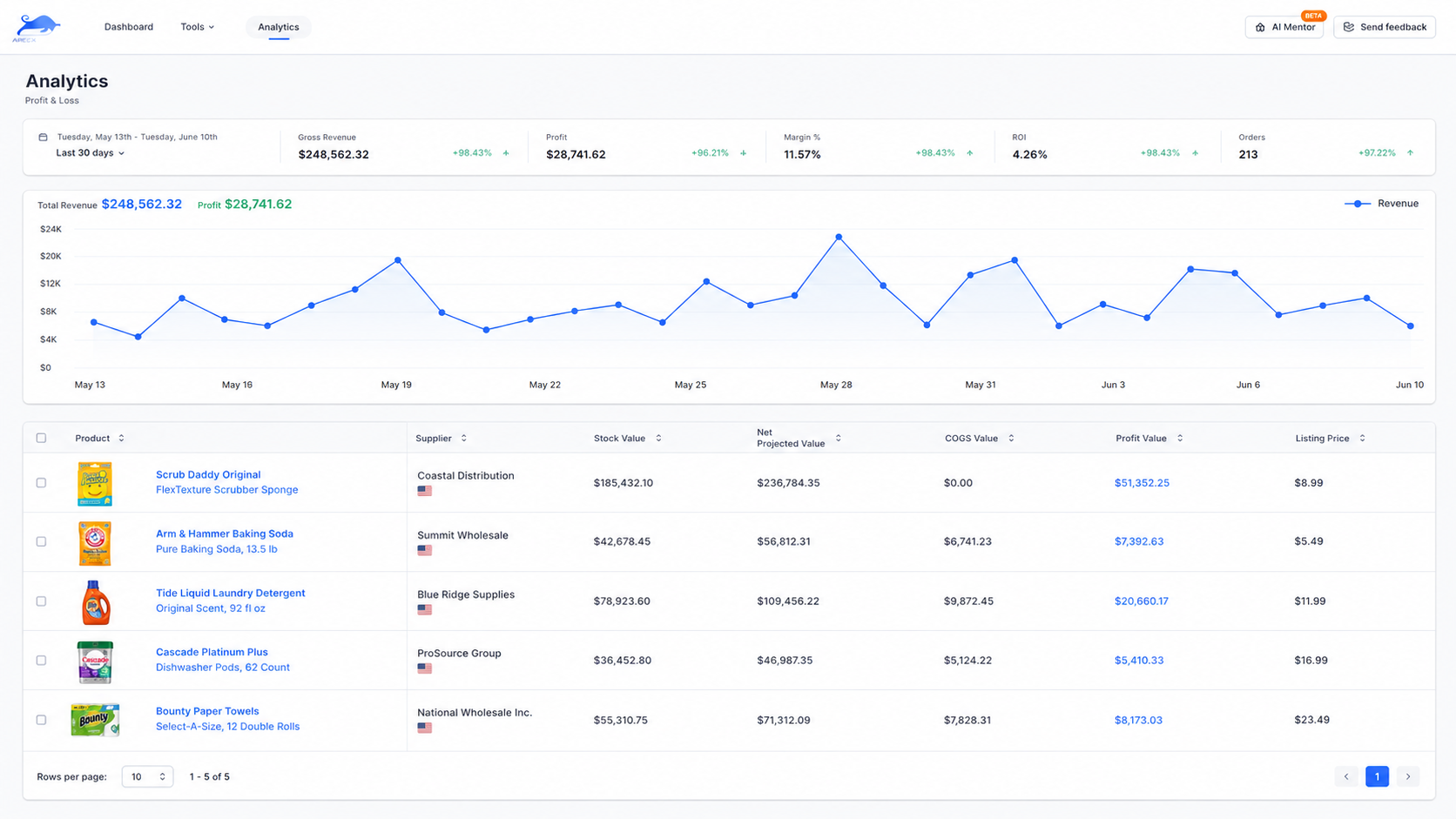Click the Cascade pods product thumbnail
1456x819 pixels.
[x=95, y=661]
